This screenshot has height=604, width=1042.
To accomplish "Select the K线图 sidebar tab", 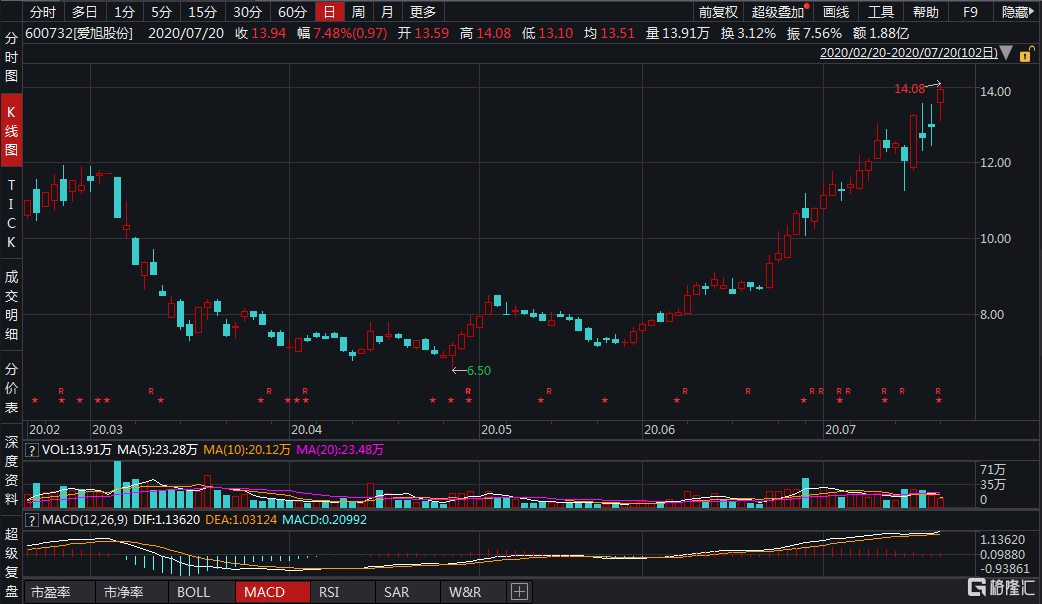I will tap(11, 131).
